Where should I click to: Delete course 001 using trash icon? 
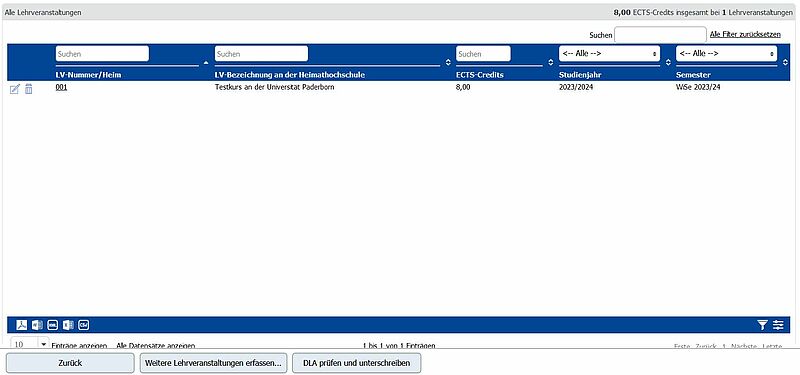pos(29,89)
